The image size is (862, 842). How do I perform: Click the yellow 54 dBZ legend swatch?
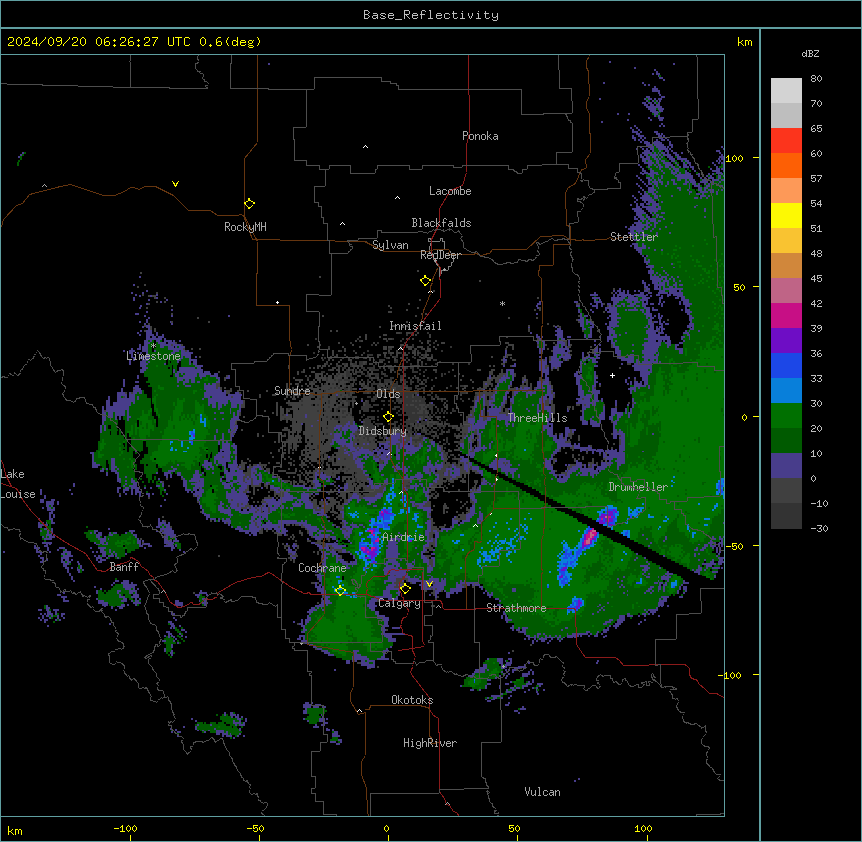(786, 215)
